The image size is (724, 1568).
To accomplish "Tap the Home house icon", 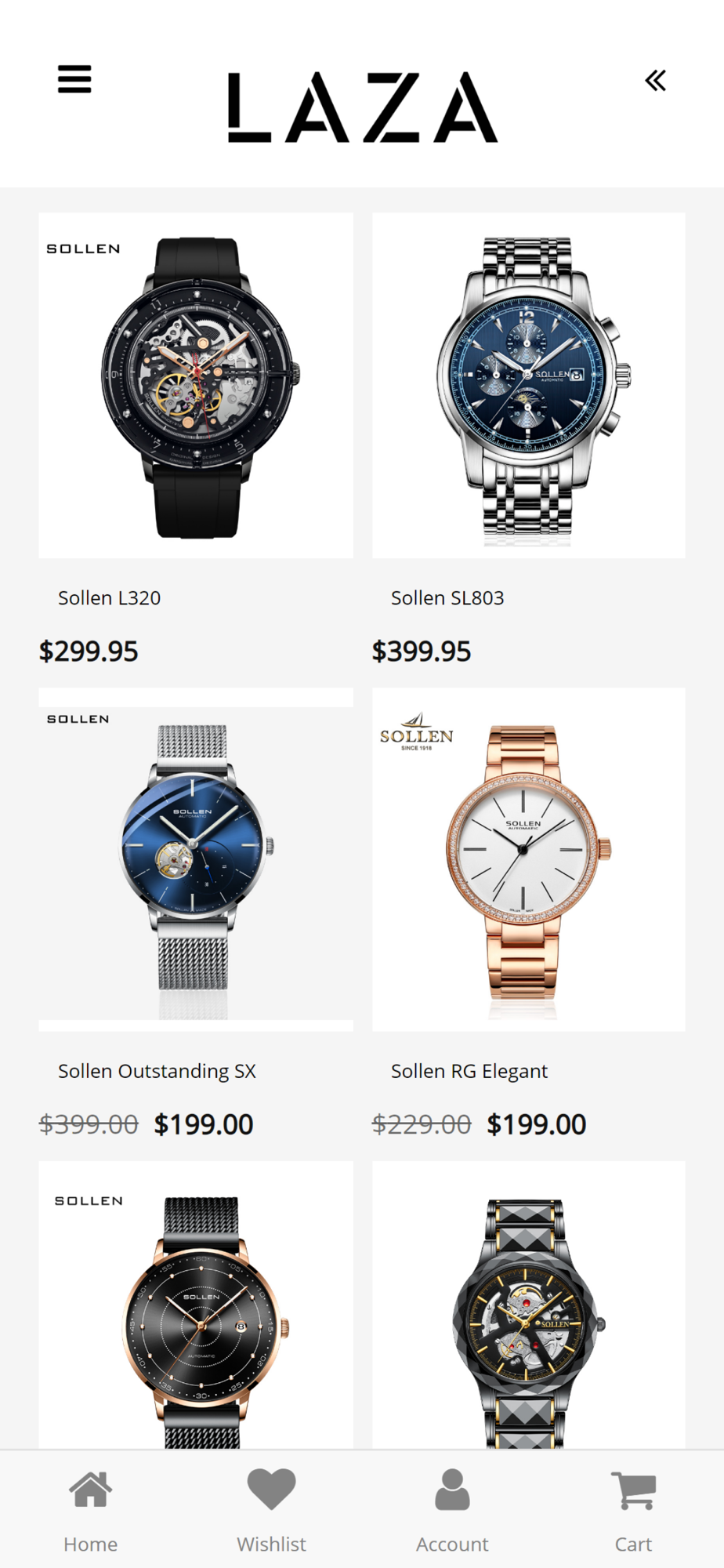I will (91, 1489).
